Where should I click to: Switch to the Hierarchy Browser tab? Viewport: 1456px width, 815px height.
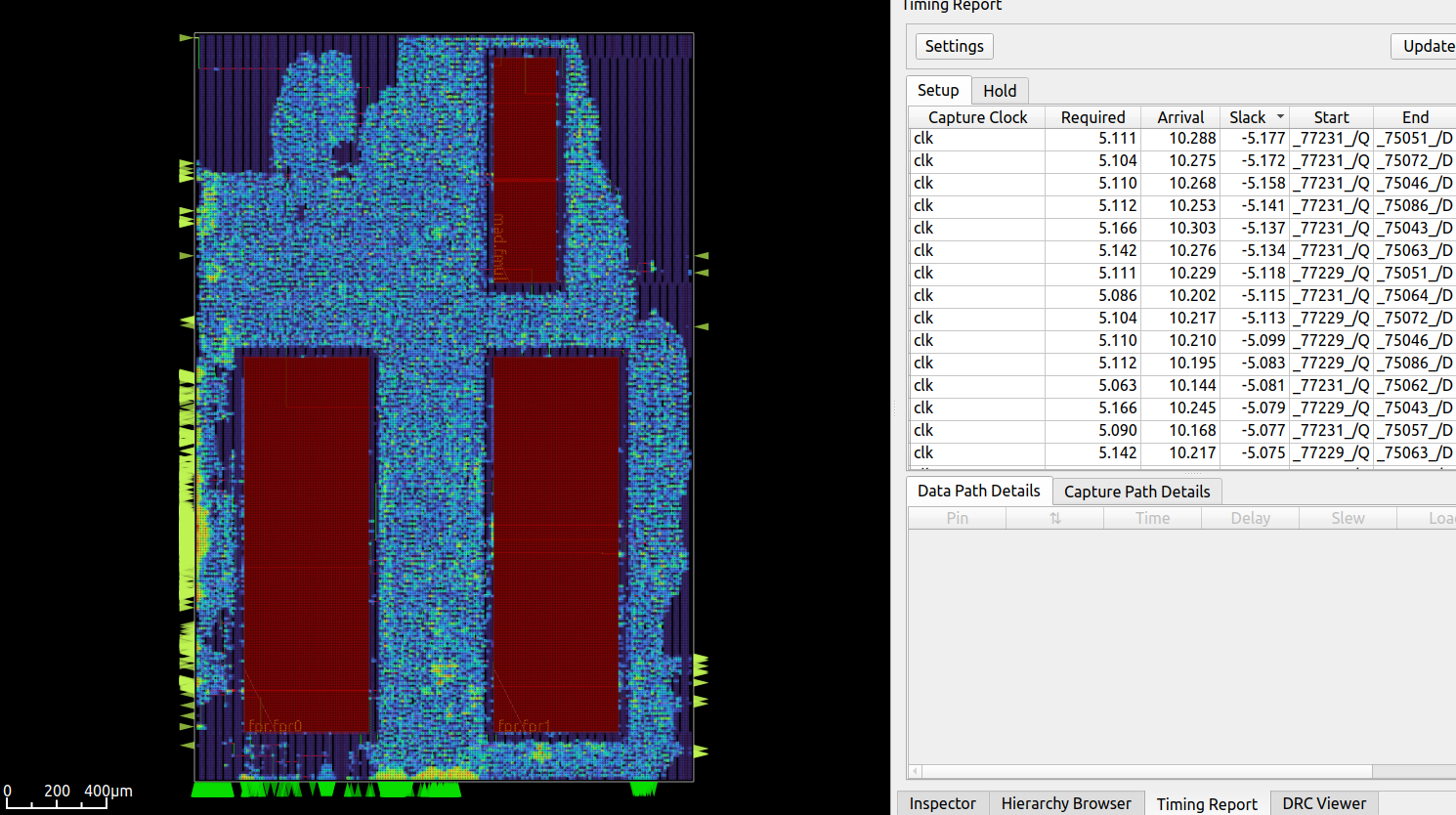(1066, 803)
